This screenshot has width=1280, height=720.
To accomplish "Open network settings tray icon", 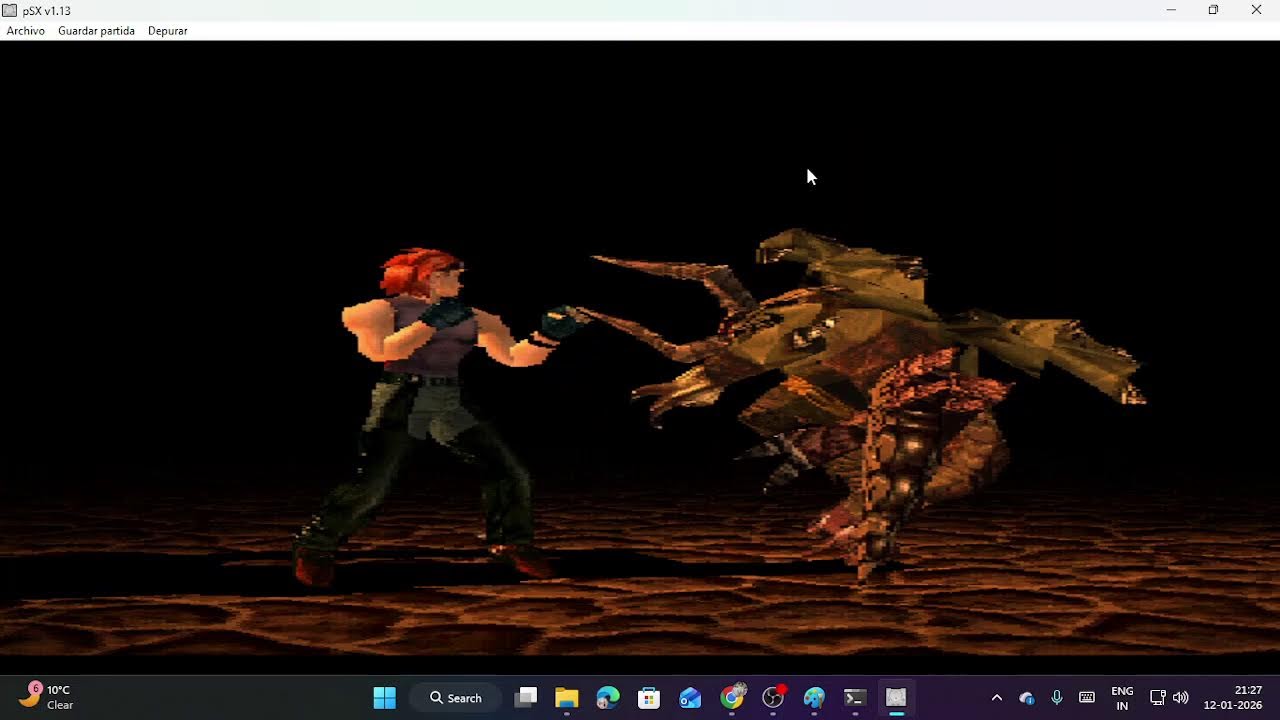I will (1158, 698).
